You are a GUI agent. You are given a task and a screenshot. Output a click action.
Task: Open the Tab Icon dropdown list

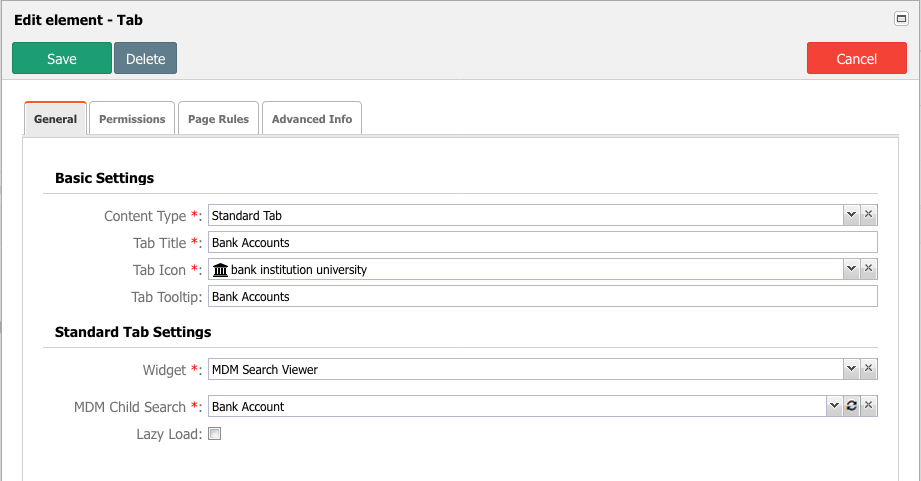[851, 269]
